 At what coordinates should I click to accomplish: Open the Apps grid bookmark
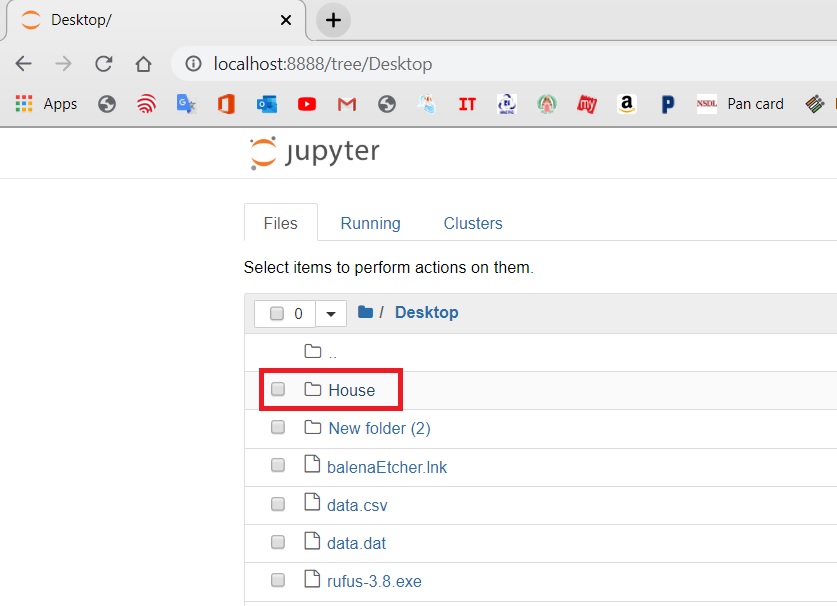(46, 104)
